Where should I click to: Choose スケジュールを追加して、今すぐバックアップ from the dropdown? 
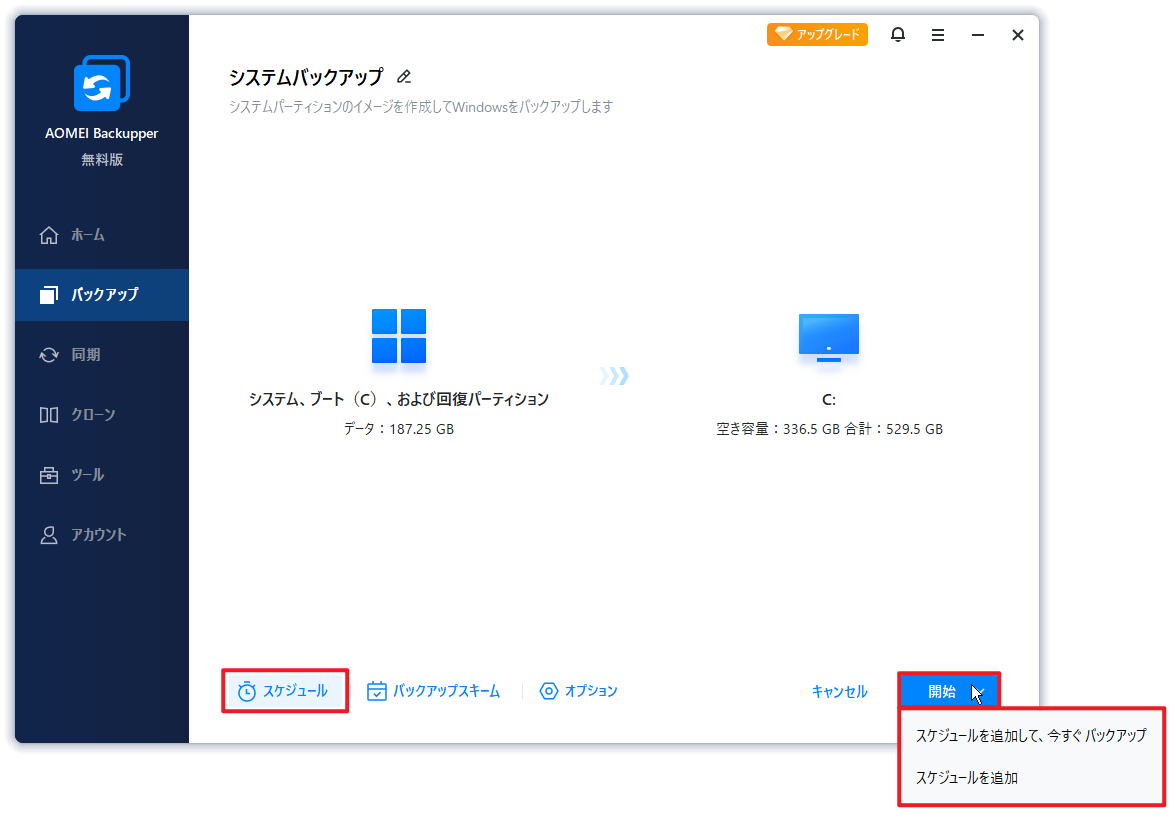tap(1031, 736)
